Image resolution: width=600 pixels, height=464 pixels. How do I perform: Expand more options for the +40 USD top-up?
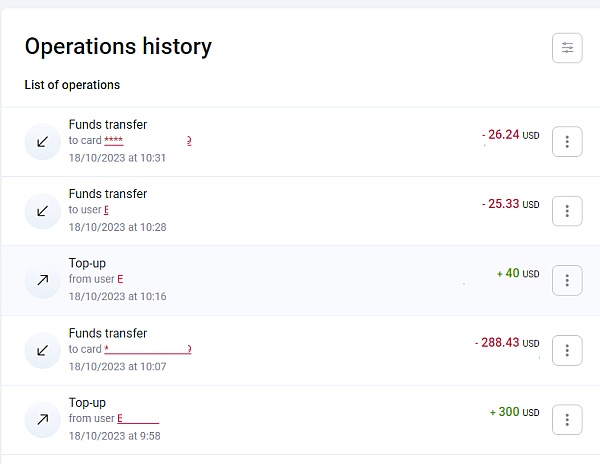567,281
